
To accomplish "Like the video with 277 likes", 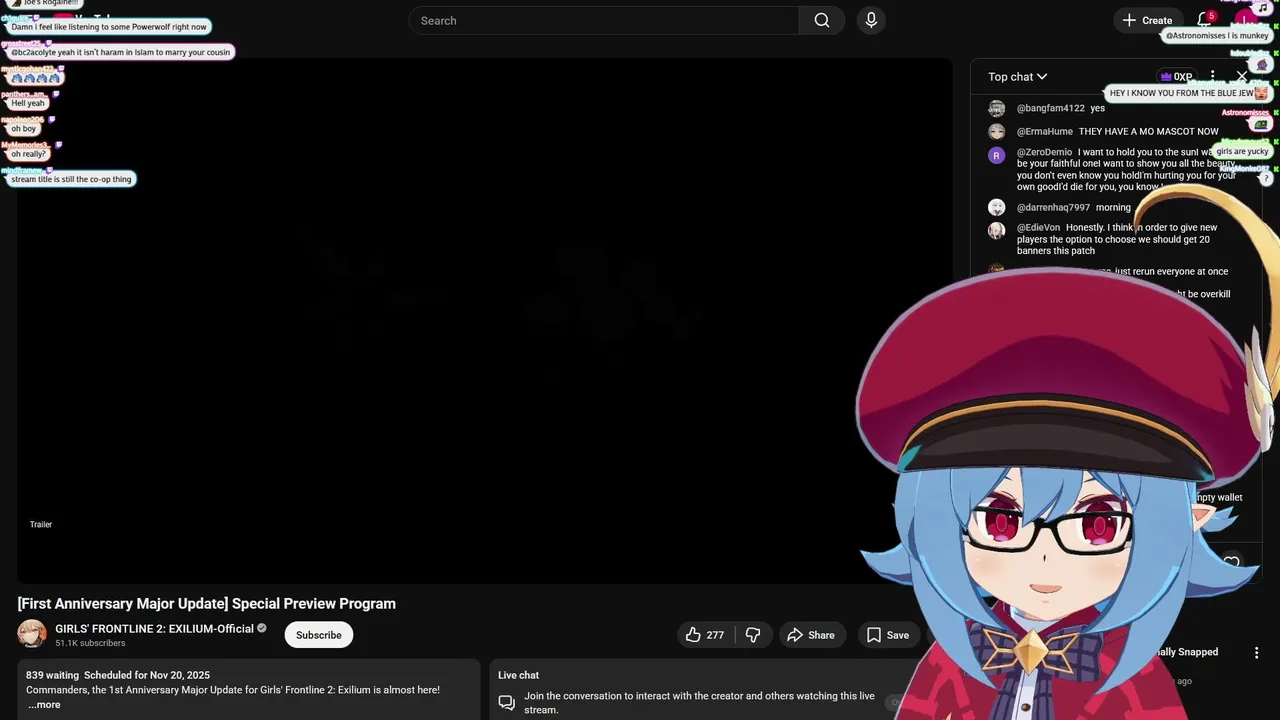I will tap(705, 635).
